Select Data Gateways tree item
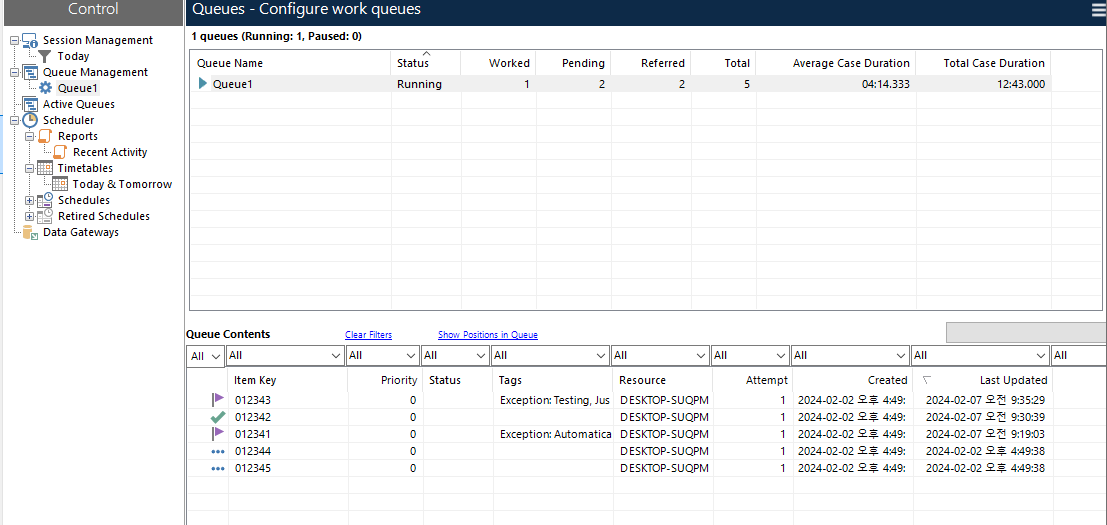This screenshot has height=525, width=1107. 80,232
